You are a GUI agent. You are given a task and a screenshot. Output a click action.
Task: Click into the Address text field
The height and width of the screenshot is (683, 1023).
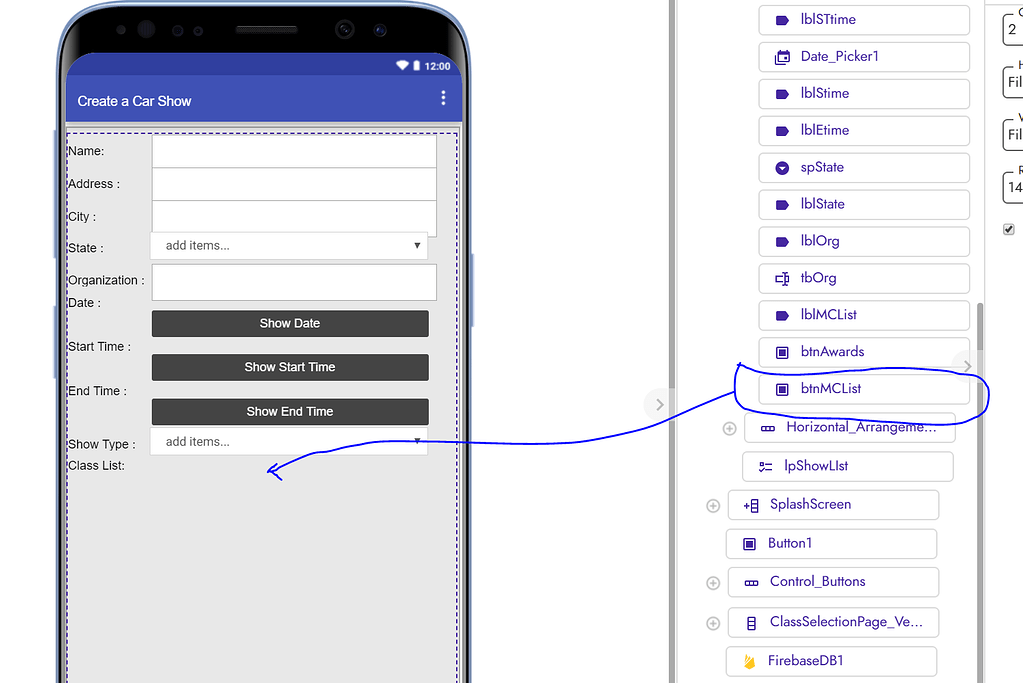tap(294, 184)
